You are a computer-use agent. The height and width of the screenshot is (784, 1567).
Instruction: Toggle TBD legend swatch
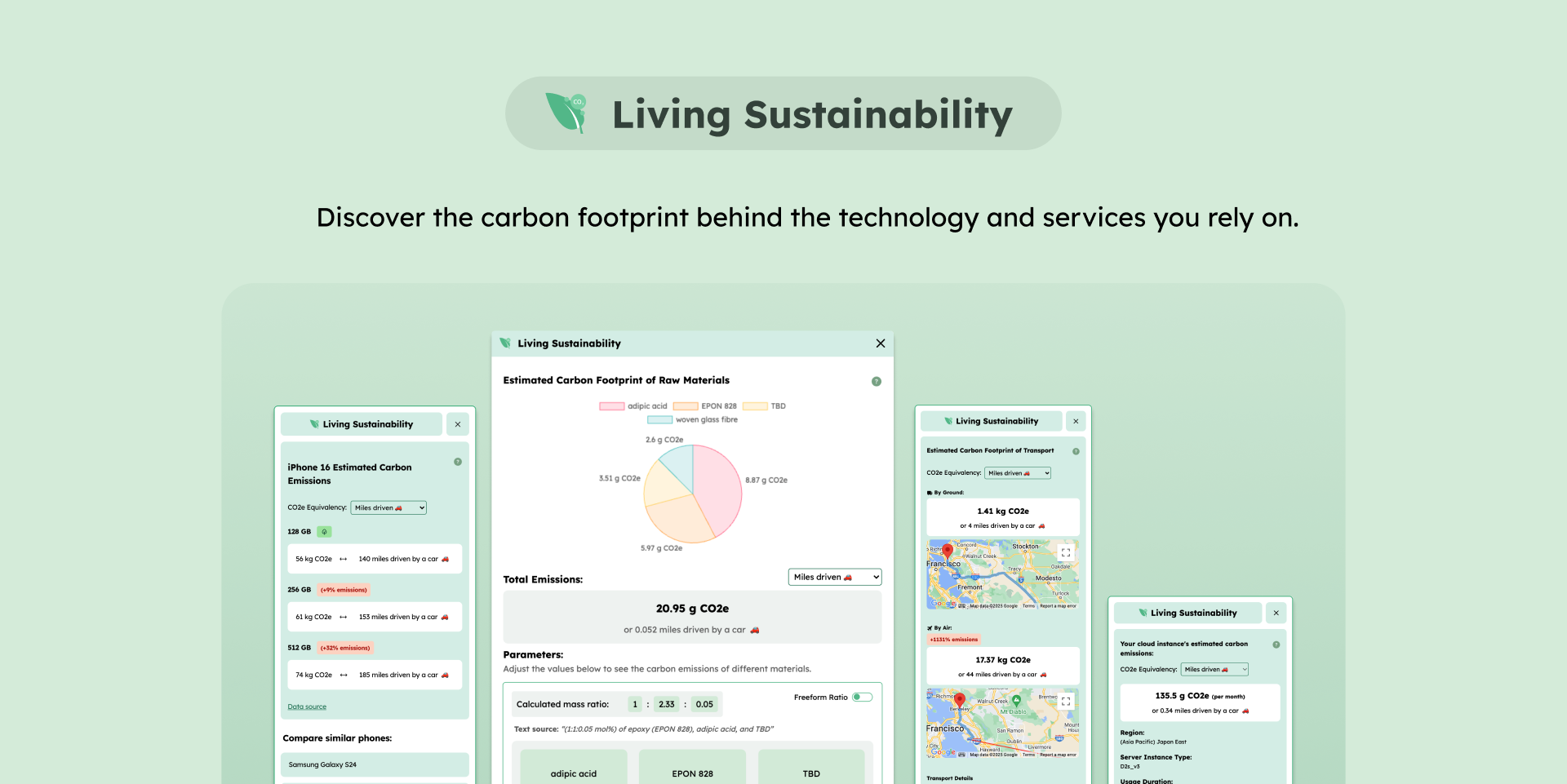755,406
